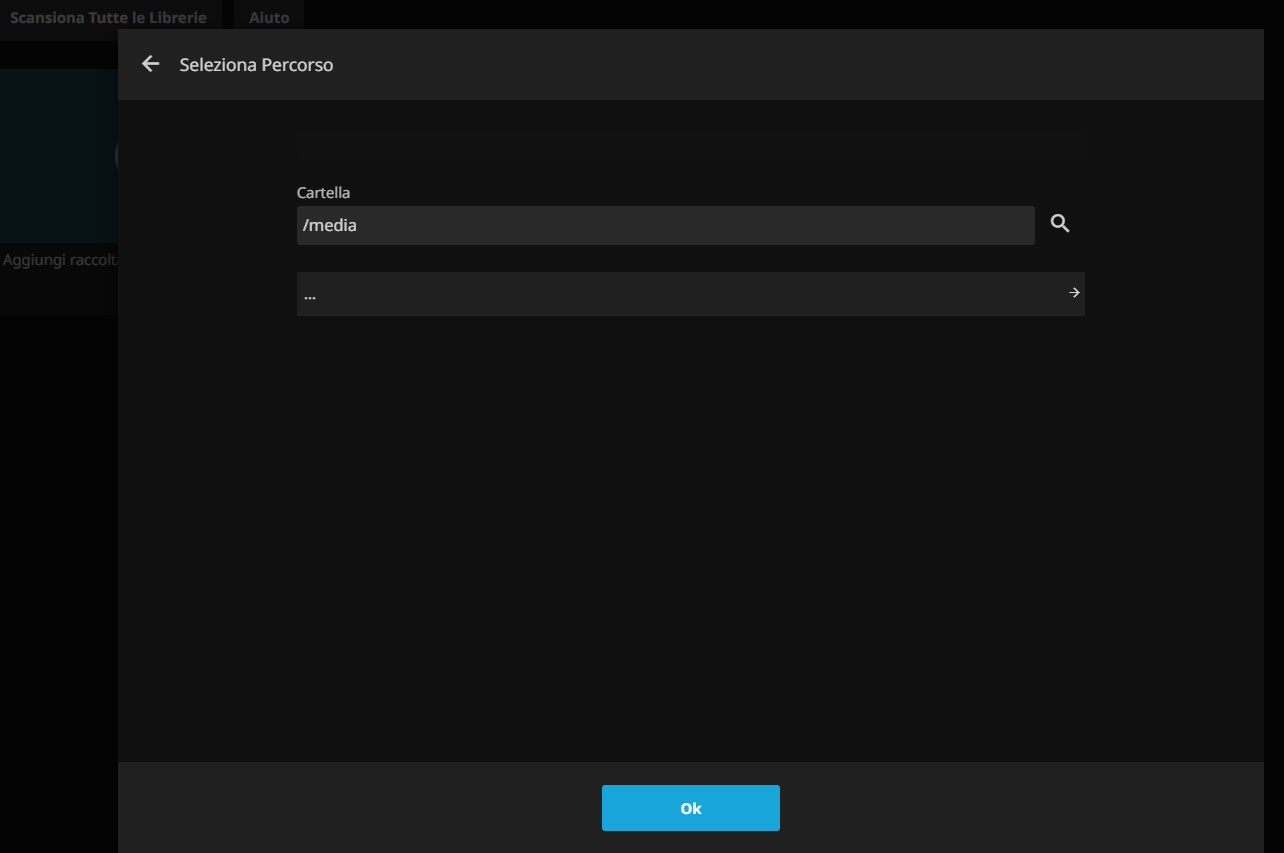Click Scansiona Tutte le Librerie button

coord(108,18)
